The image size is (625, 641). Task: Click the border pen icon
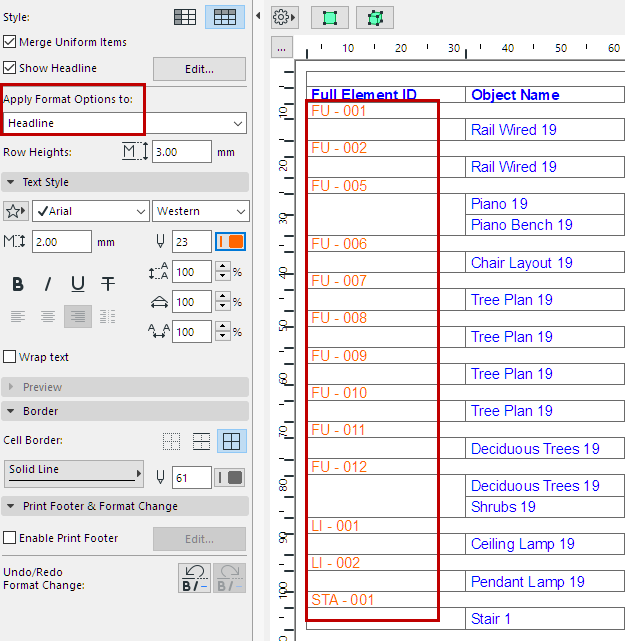[161, 477]
